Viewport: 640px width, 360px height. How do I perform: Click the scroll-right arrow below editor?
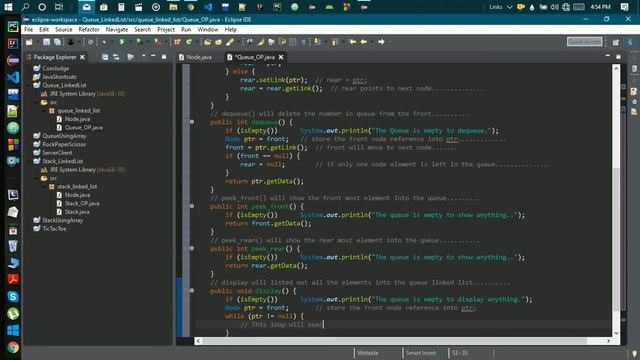[x=608, y=341]
